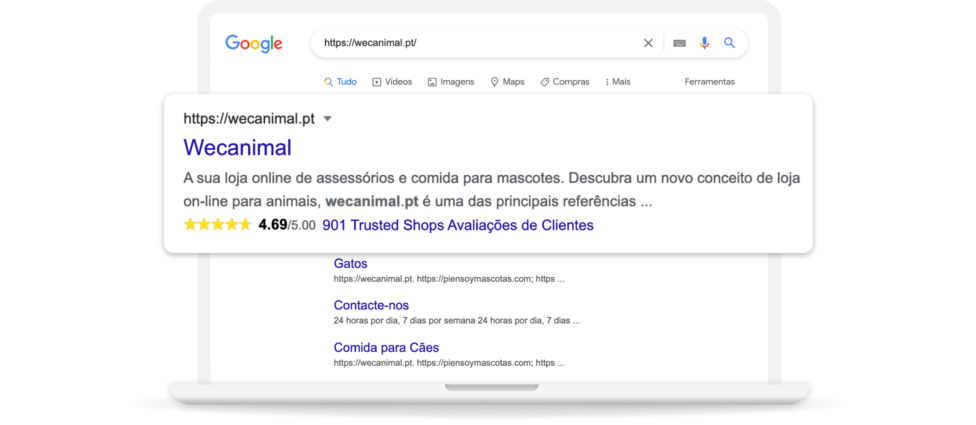This screenshot has height=425, width=976.
Task: Clear the search box with the X icon
Action: click(x=648, y=43)
